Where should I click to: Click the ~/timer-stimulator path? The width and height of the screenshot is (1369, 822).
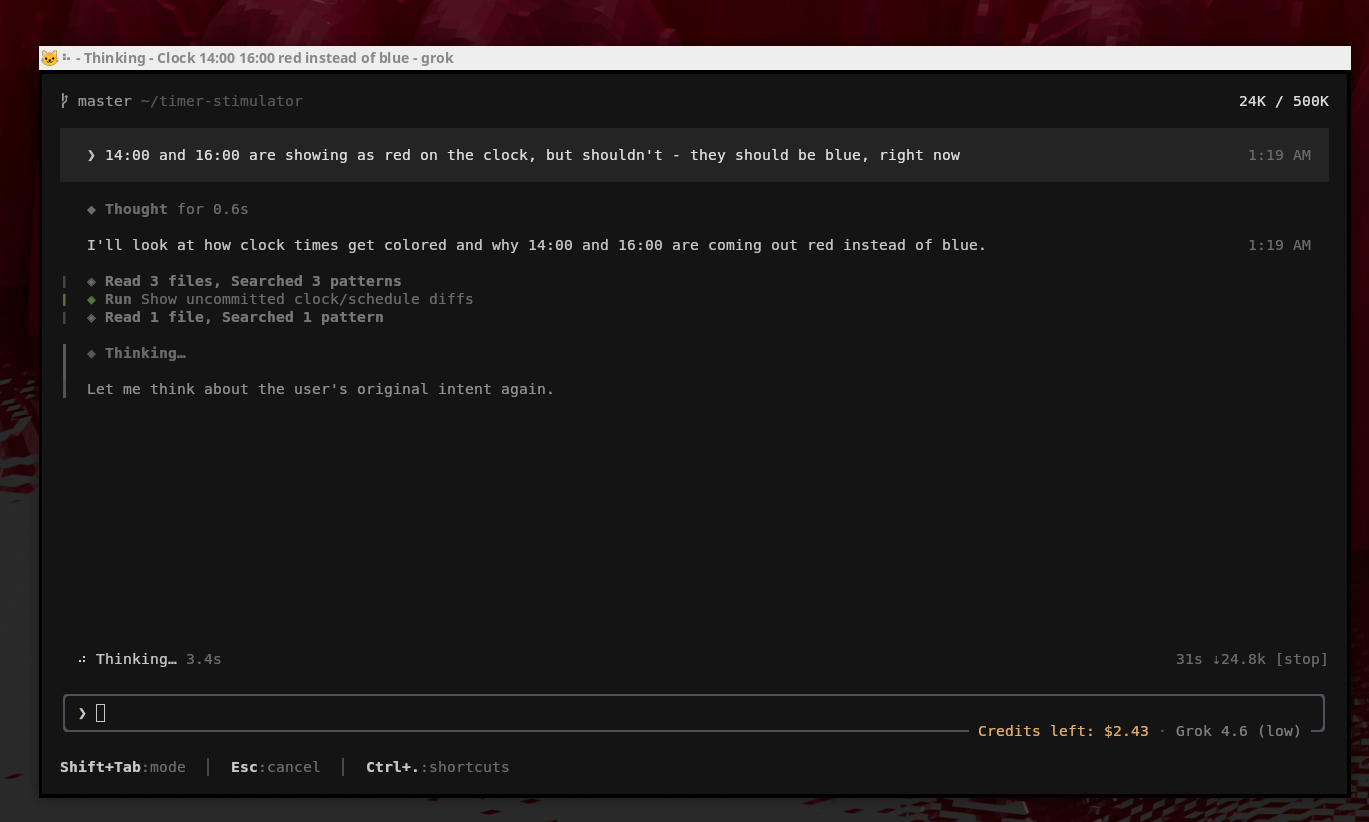[222, 101]
